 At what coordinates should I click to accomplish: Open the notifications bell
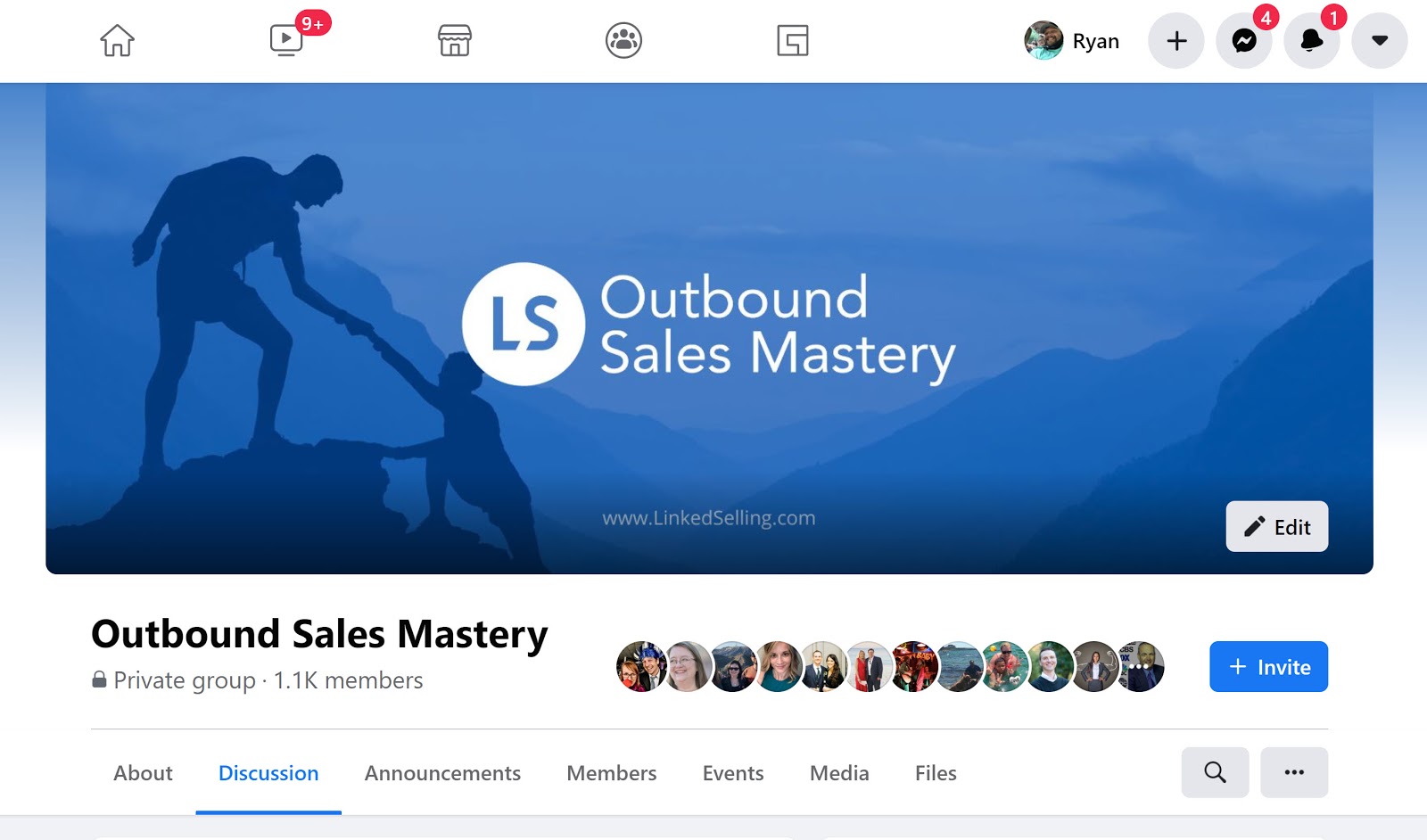(1312, 41)
